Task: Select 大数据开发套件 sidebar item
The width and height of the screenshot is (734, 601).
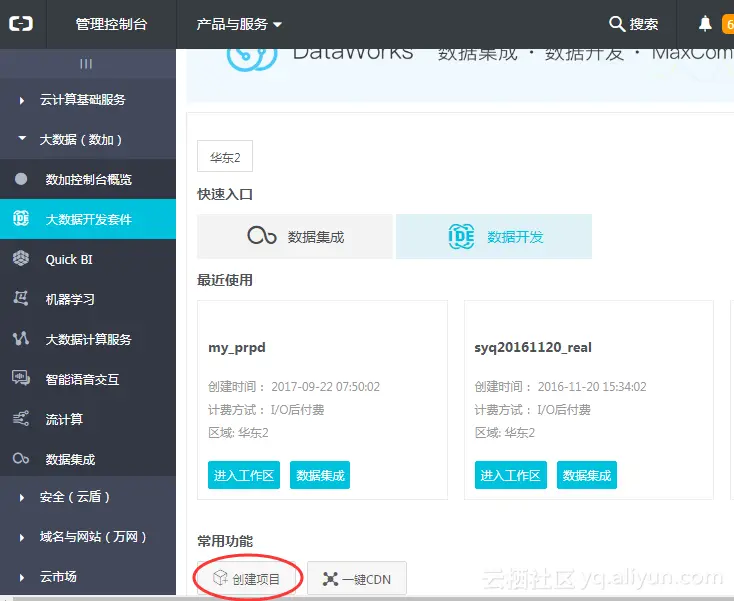Action: pos(88,219)
